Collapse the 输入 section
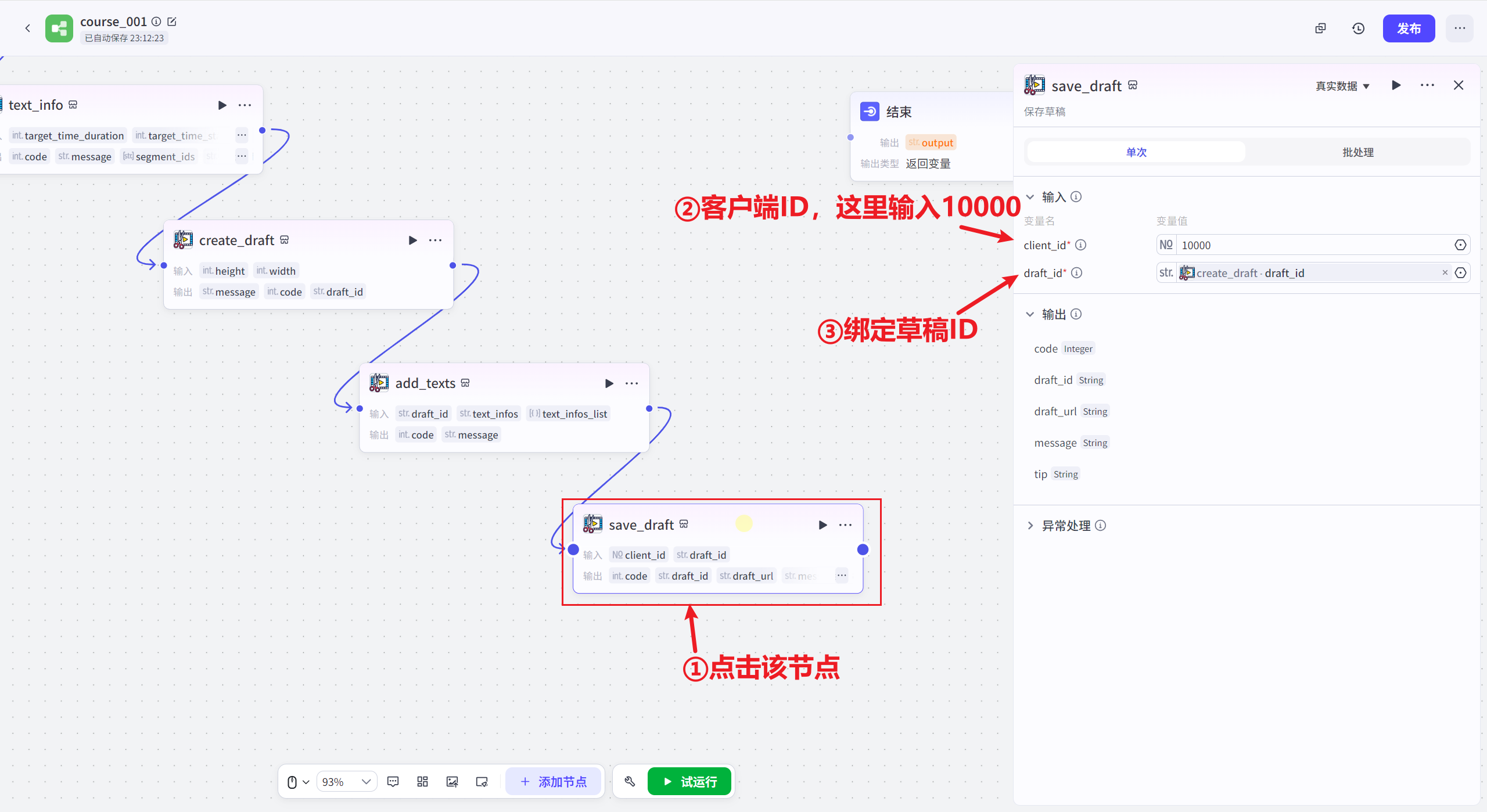Image resolution: width=1487 pixels, height=812 pixels. coord(1030,196)
